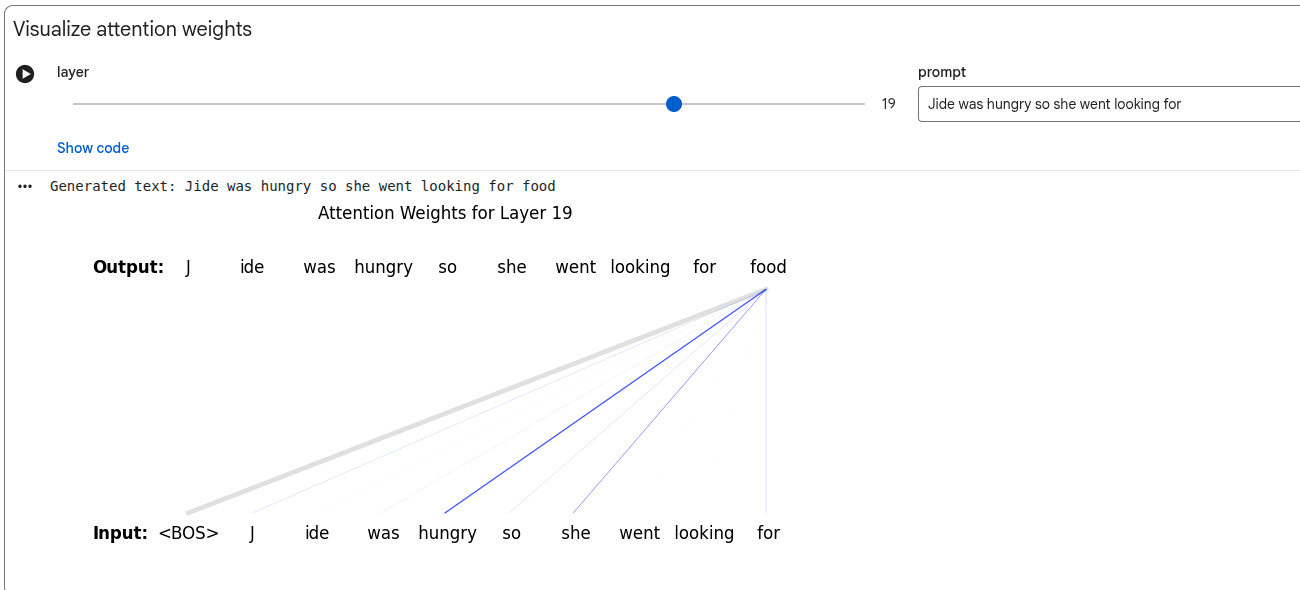Click the layer slider handle

674,104
